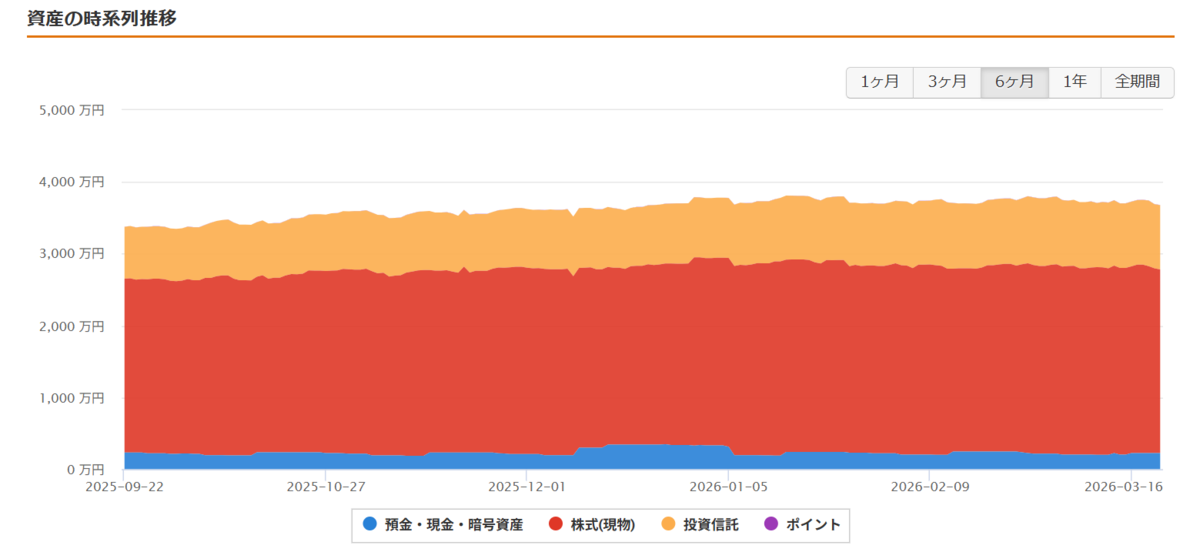Click the 資産の時系列推移 heading

[102, 17]
